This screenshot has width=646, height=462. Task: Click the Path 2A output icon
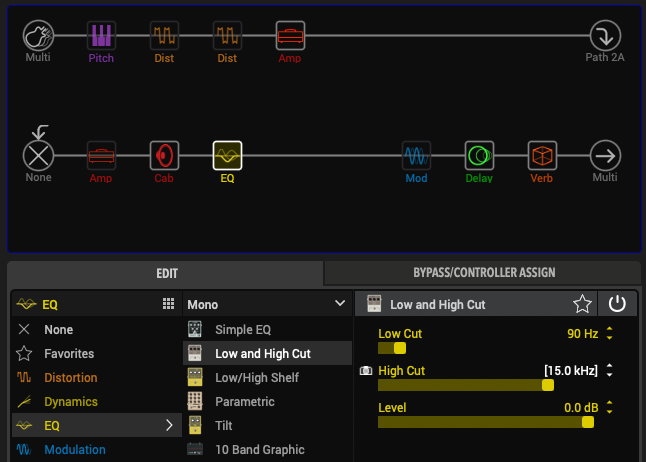604,36
